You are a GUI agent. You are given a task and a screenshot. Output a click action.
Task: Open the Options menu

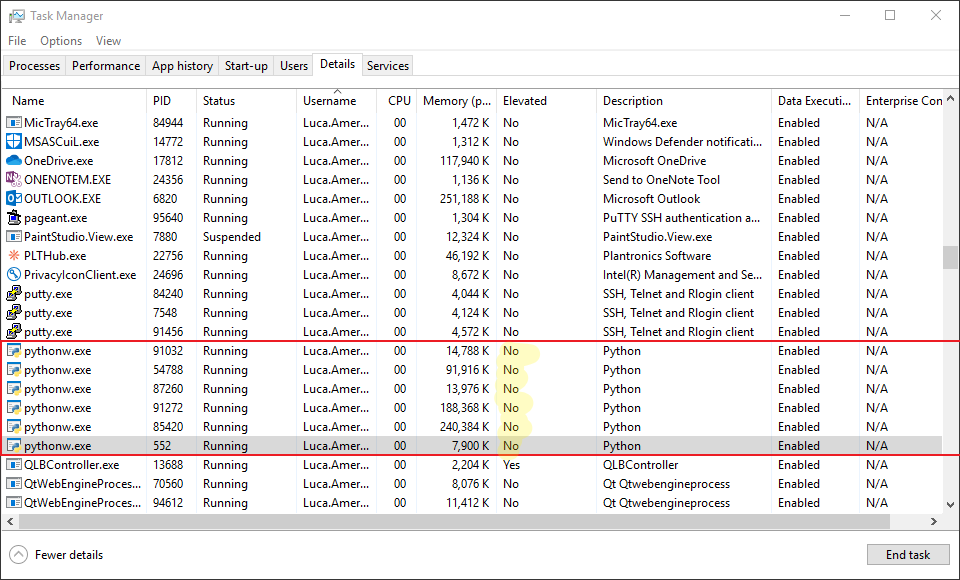coord(61,41)
